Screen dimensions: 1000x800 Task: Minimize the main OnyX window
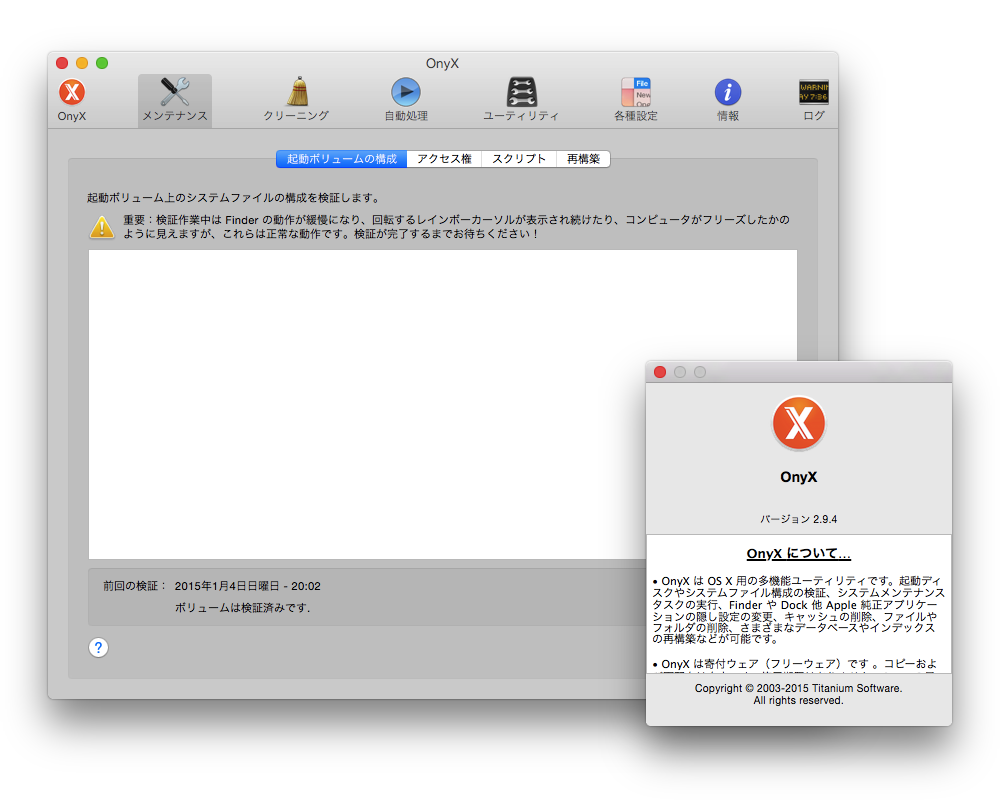(x=82, y=63)
